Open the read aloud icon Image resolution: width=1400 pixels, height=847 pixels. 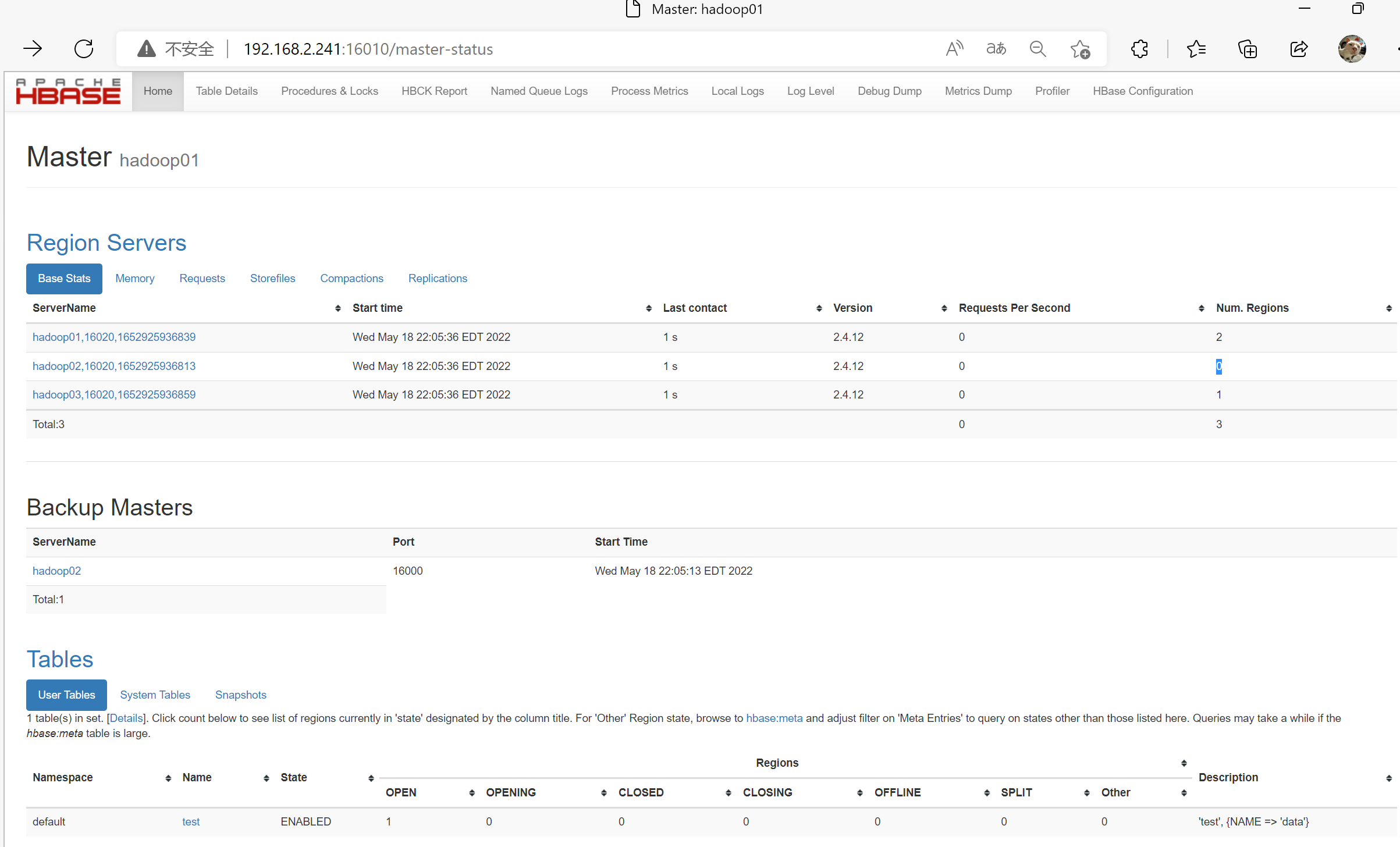pyautogui.click(x=954, y=49)
